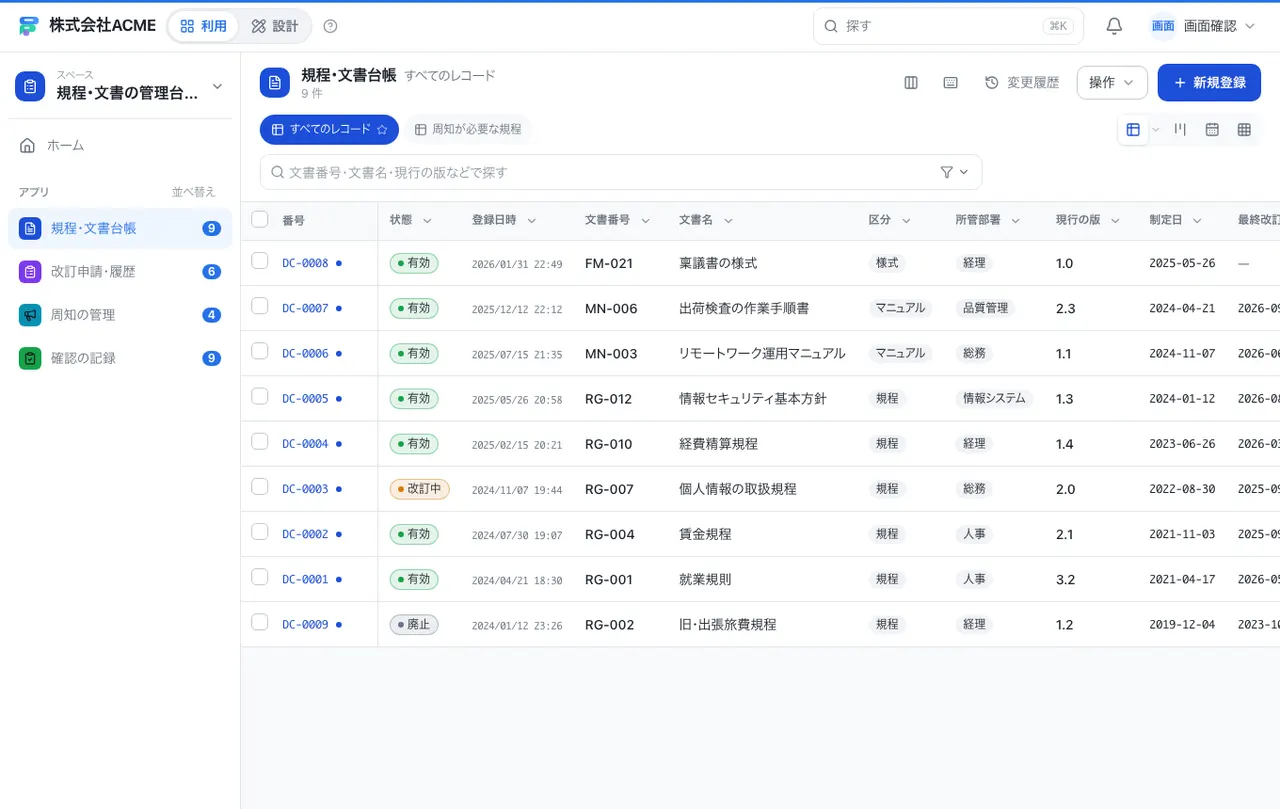1280x809 pixels.
Task: Switch to calendar view icon
Action: click(1212, 130)
